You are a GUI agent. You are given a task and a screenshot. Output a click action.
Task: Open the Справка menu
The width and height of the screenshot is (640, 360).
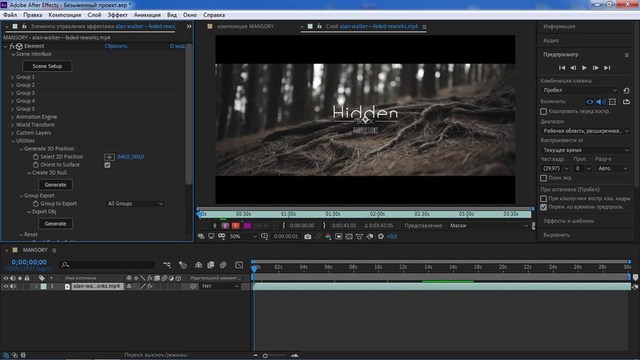pos(214,15)
